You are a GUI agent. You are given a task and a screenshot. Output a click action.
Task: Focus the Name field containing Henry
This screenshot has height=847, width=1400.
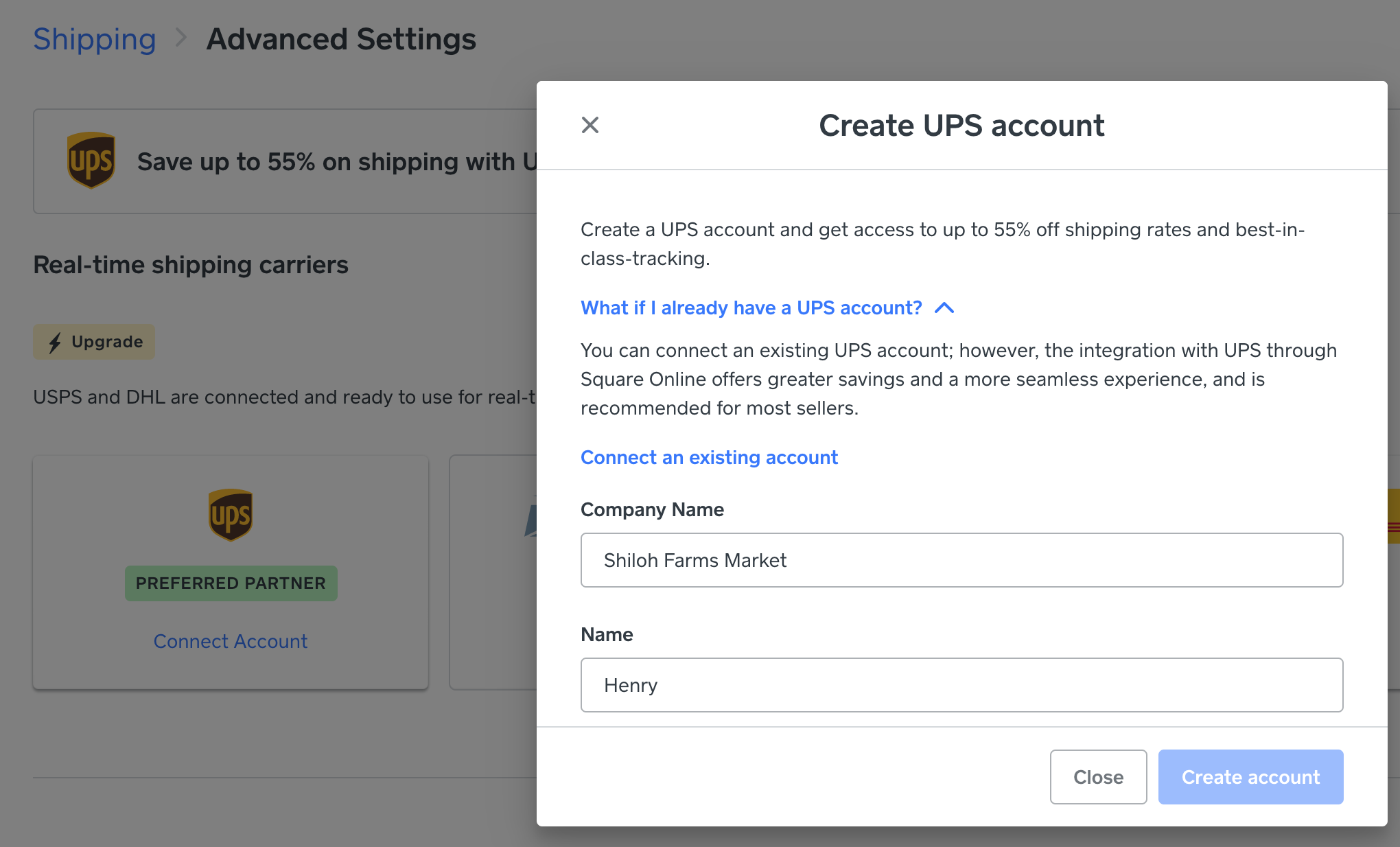[961, 685]
